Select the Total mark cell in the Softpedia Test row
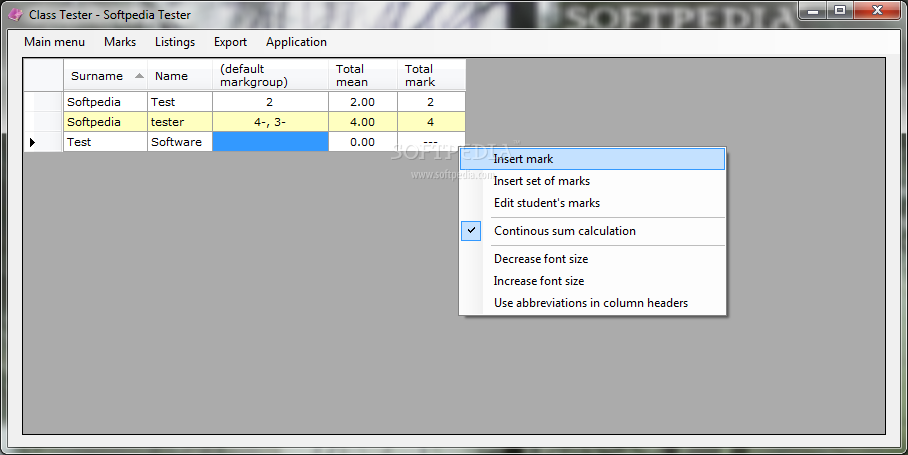Image resolution: width=908 pixels, height=455 pixels. pyautogui.click(x=431, y=102)
